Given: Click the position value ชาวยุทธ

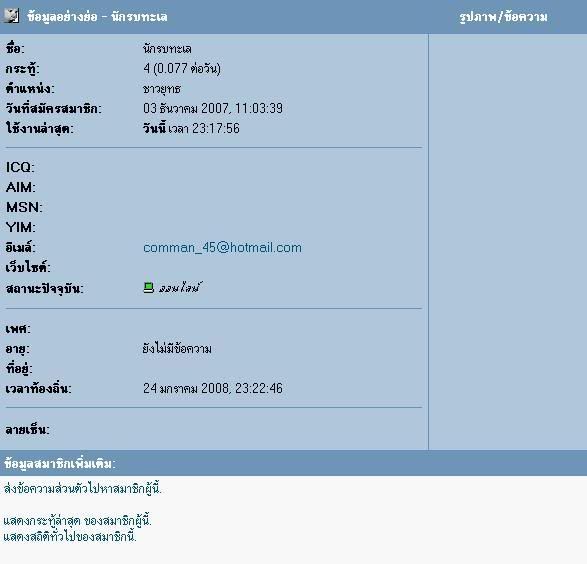Looking at the screenshot, I should coord(162,89).
